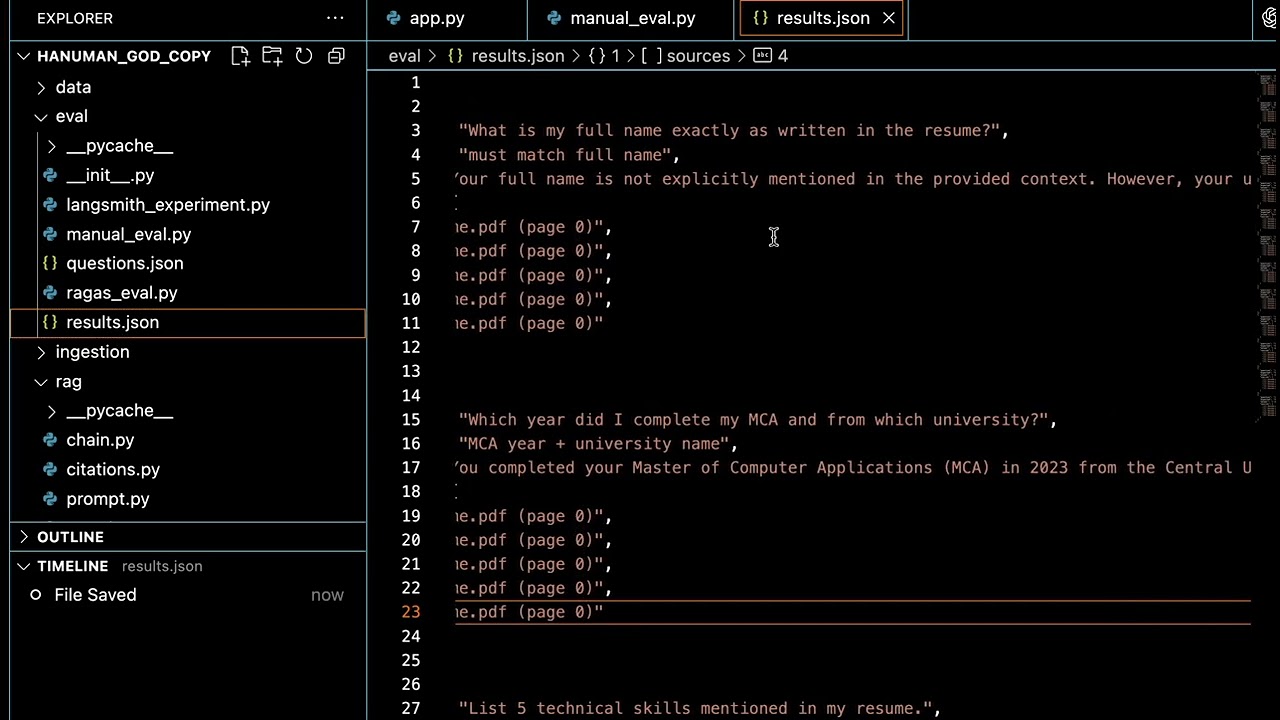Open citations.py file

click(113, 469)
